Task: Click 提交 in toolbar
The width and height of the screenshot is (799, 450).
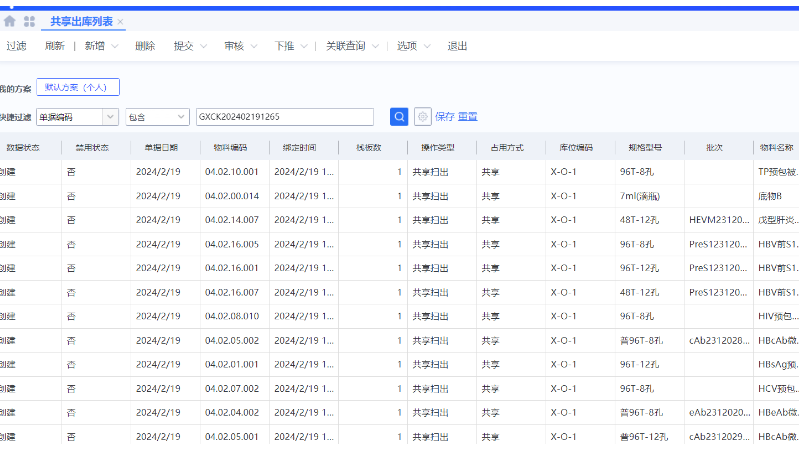Action: point(183,46)
